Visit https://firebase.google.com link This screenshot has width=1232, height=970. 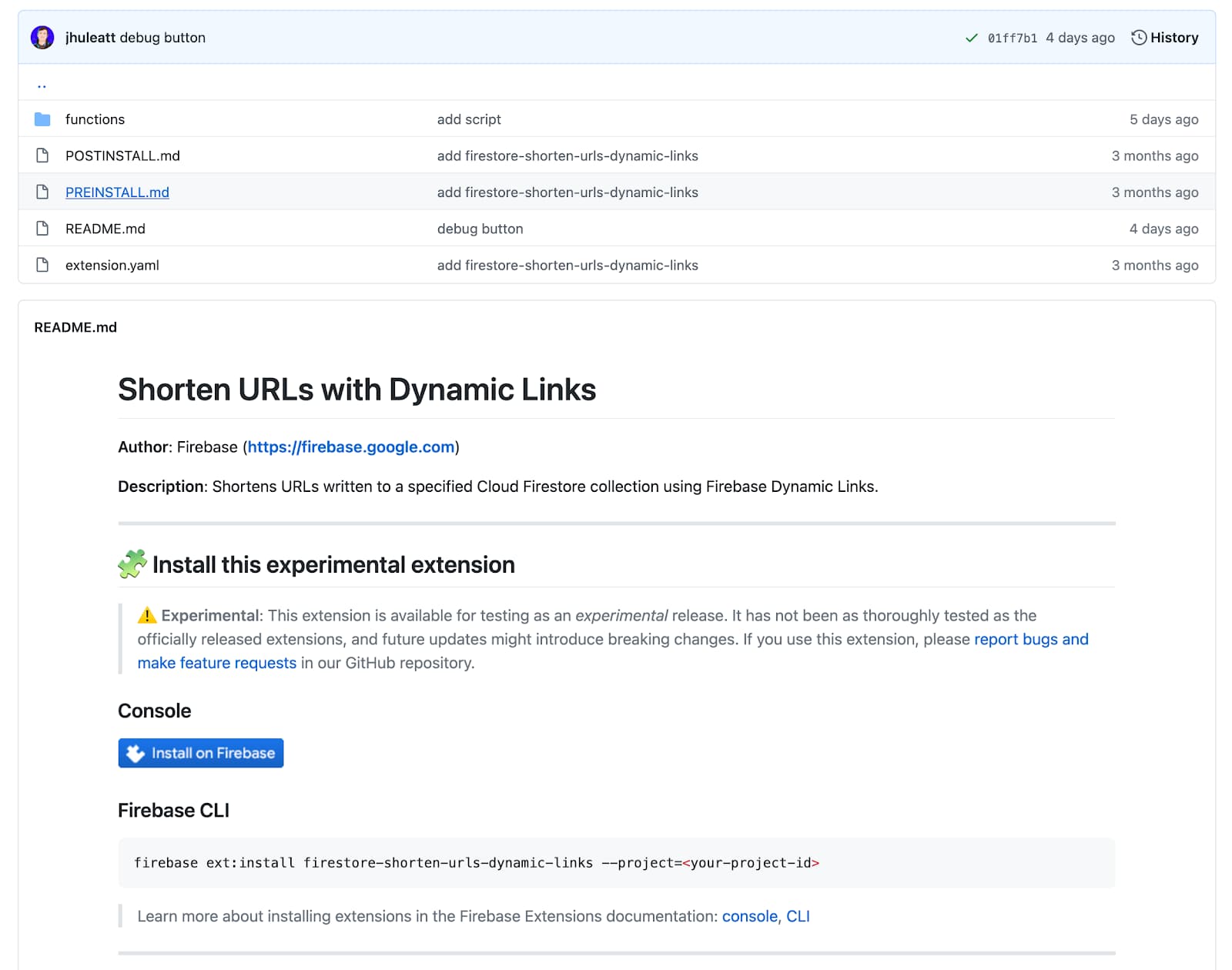coord(351,447)
